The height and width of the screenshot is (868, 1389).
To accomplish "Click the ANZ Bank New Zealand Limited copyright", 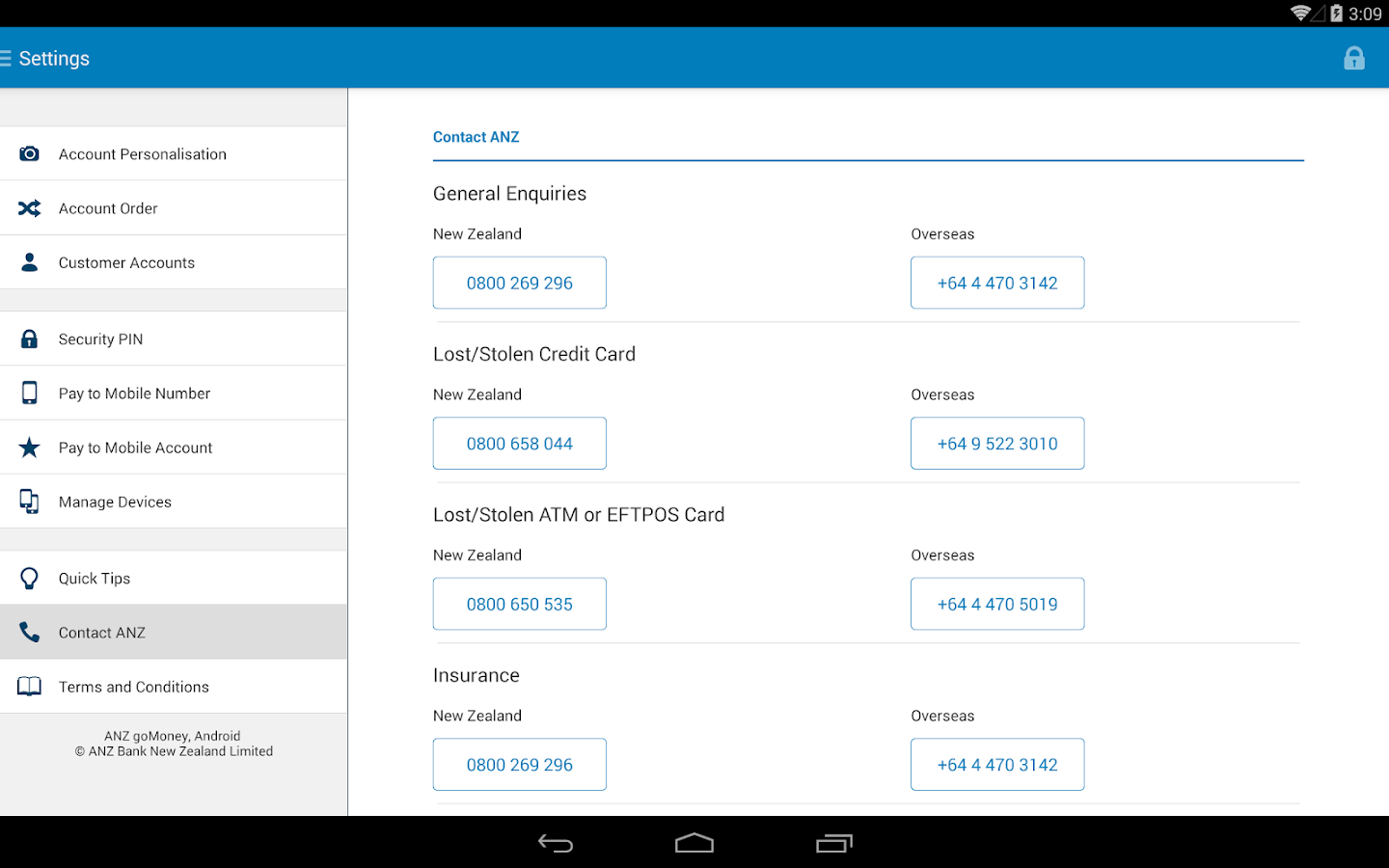I will click(174, 751).
